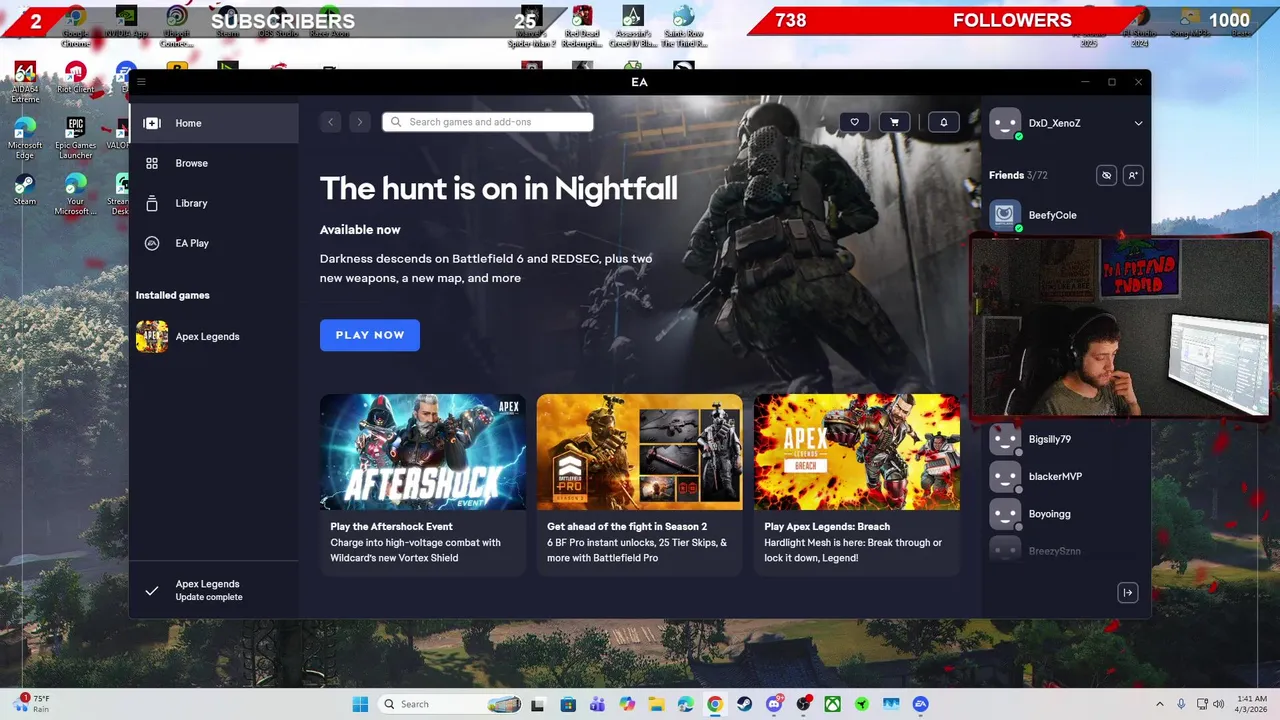Open the Xbox app from the taskbar
Image resolution: width=1280 pixels, height=720 pixels.
click(x=832, y=704)
